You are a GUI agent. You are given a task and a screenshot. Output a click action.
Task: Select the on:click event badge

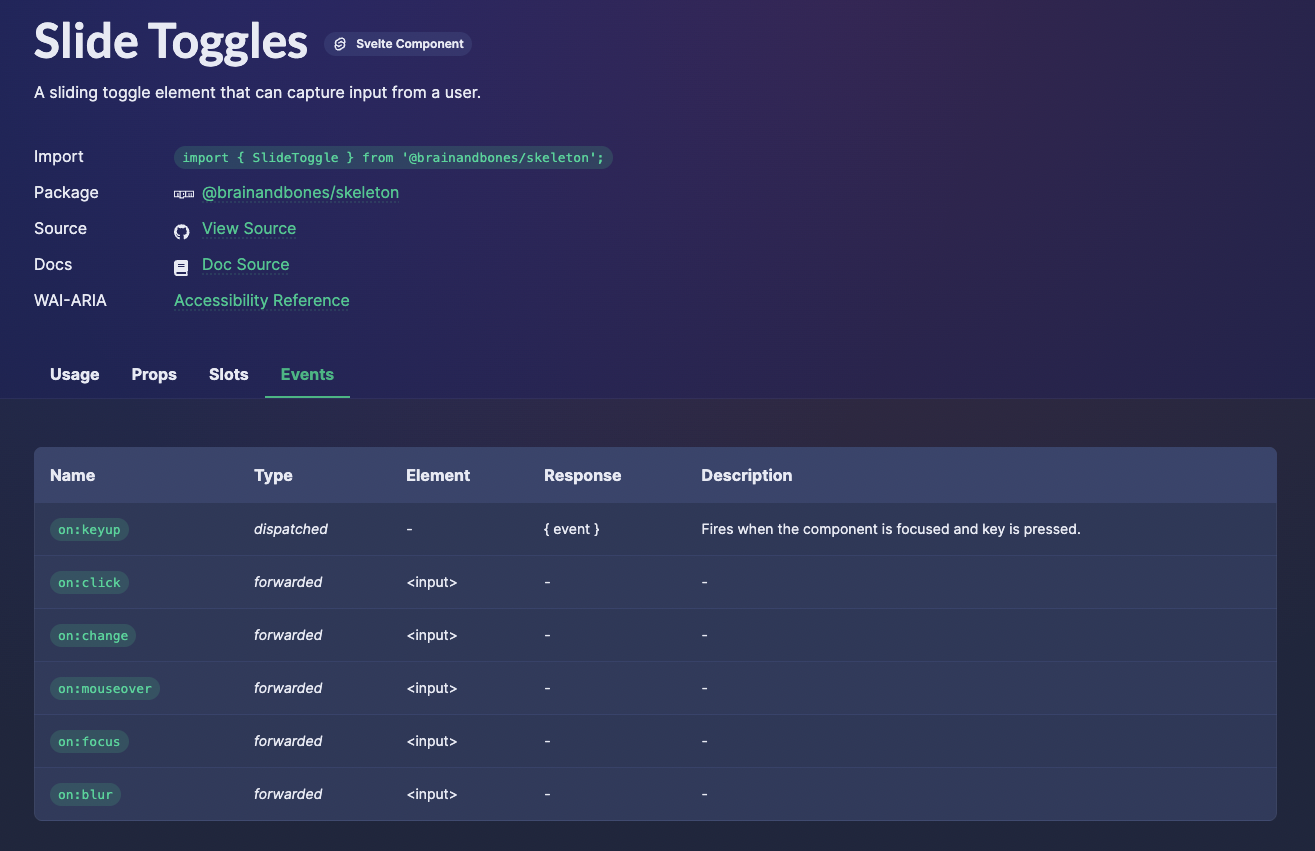89,582
